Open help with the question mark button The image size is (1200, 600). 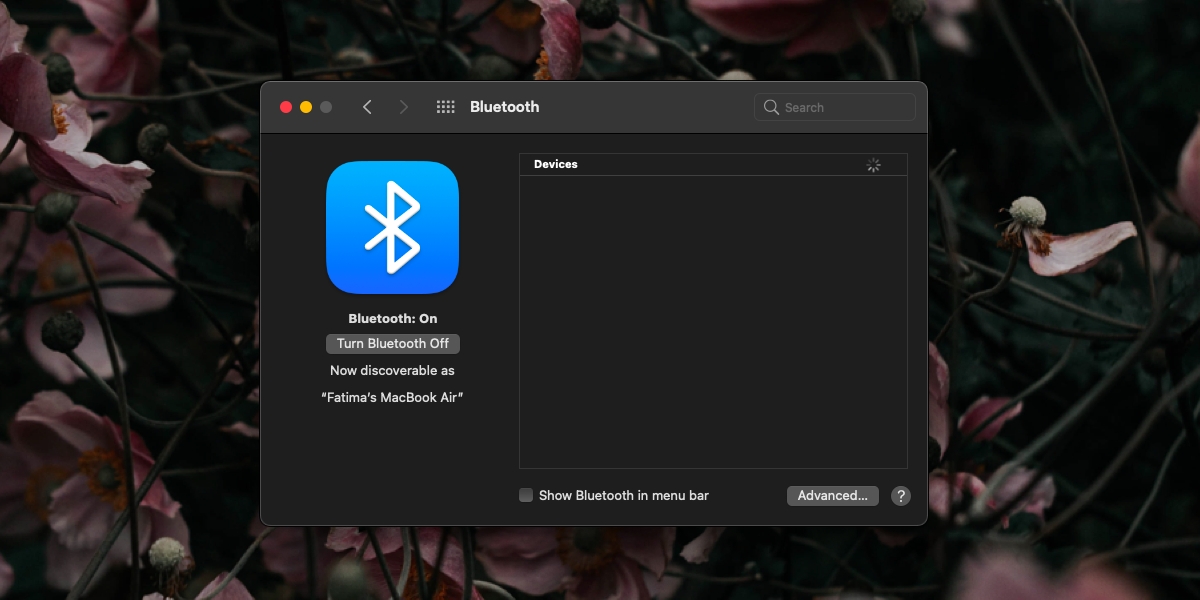tap(901, 496)
